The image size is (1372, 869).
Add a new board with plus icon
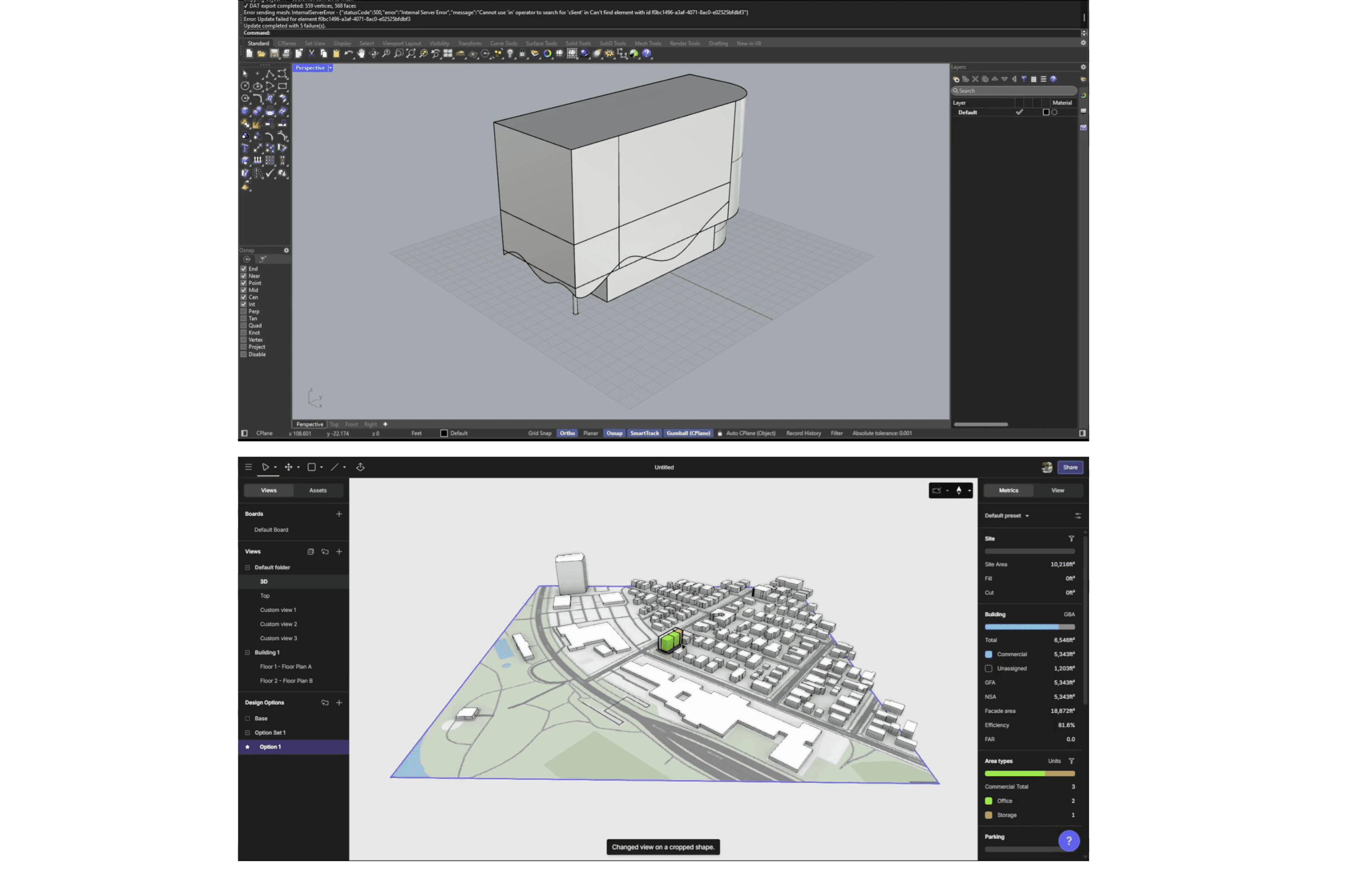pyautogui.click(x=339, y=514)
